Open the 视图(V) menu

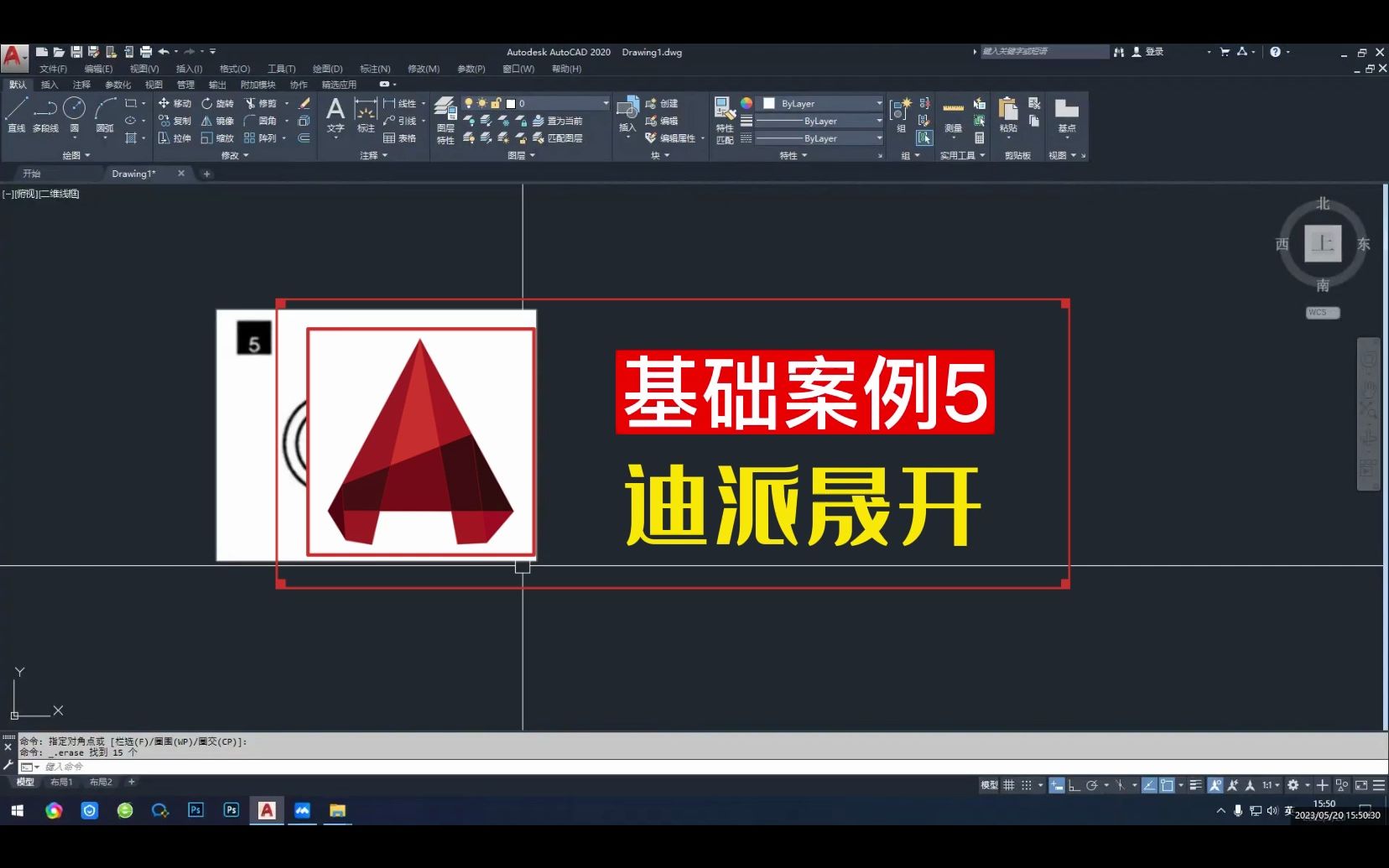point(143,69)
